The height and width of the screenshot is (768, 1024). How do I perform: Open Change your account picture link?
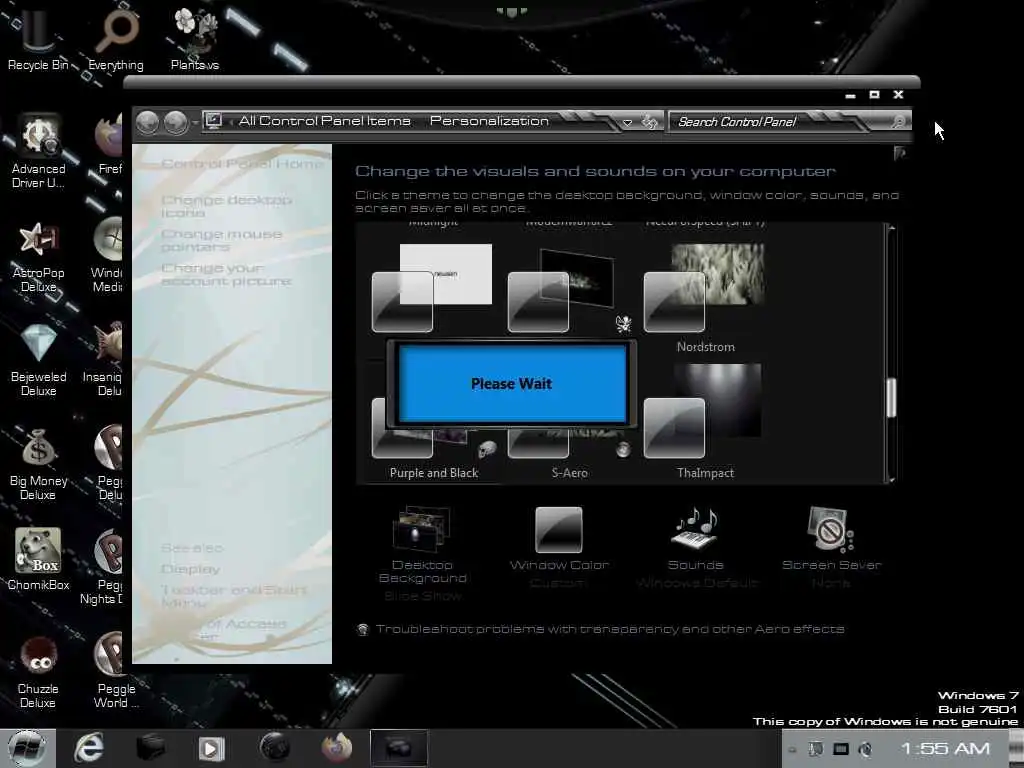click(226, 274)
